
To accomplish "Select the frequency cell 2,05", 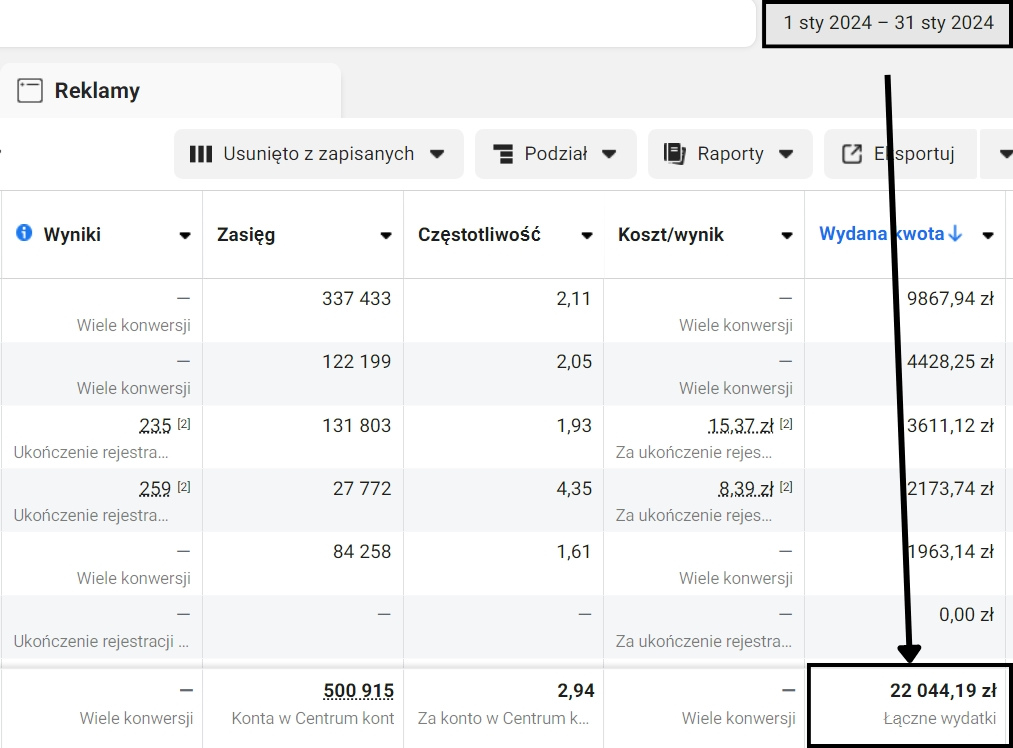I will (x=574, y=362).
